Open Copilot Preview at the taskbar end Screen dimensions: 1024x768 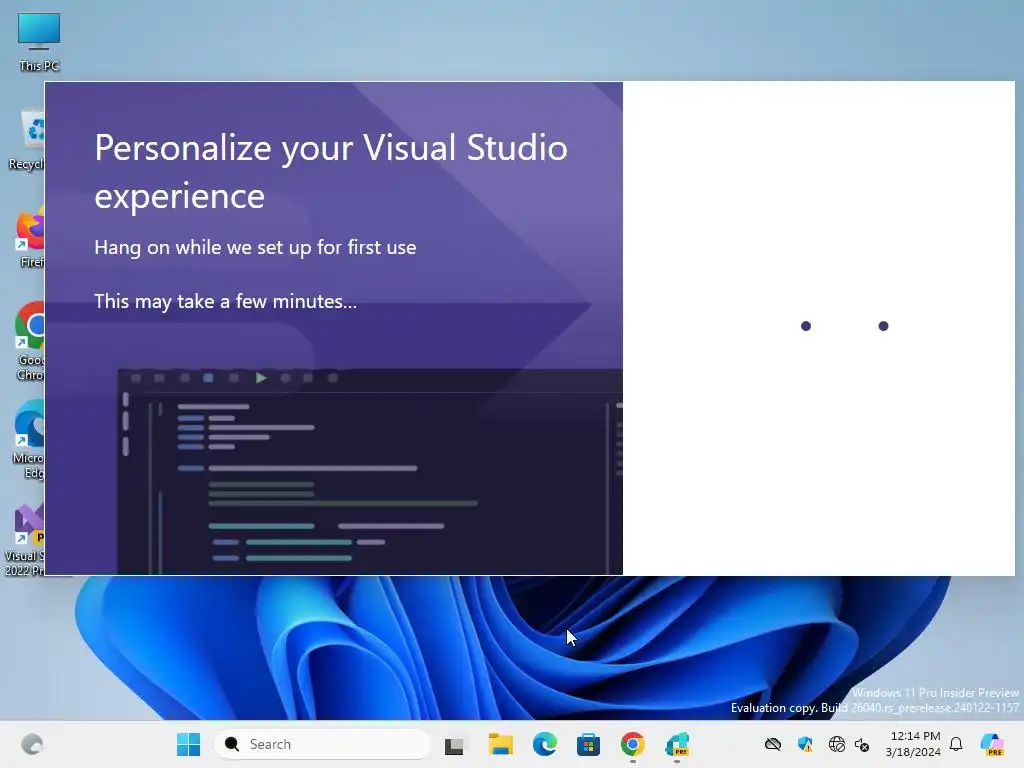click(x=992, y=744)
